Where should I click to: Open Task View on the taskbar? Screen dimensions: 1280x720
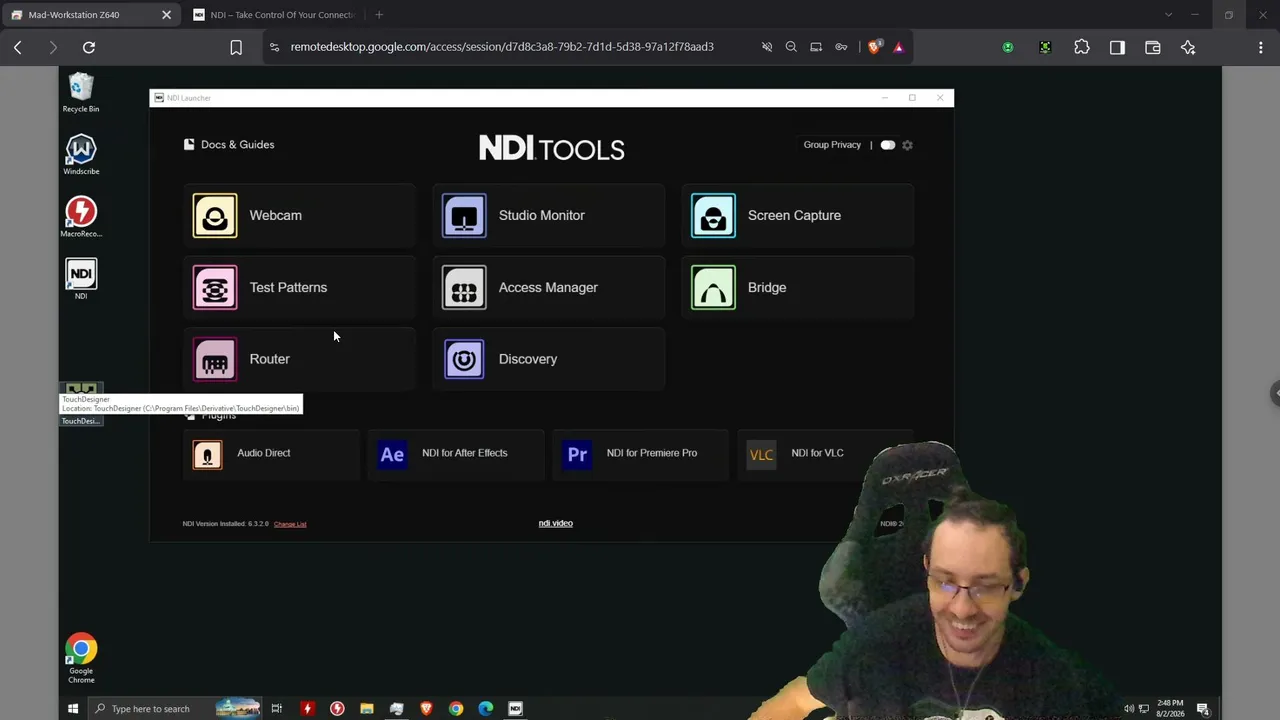(277, 709)
